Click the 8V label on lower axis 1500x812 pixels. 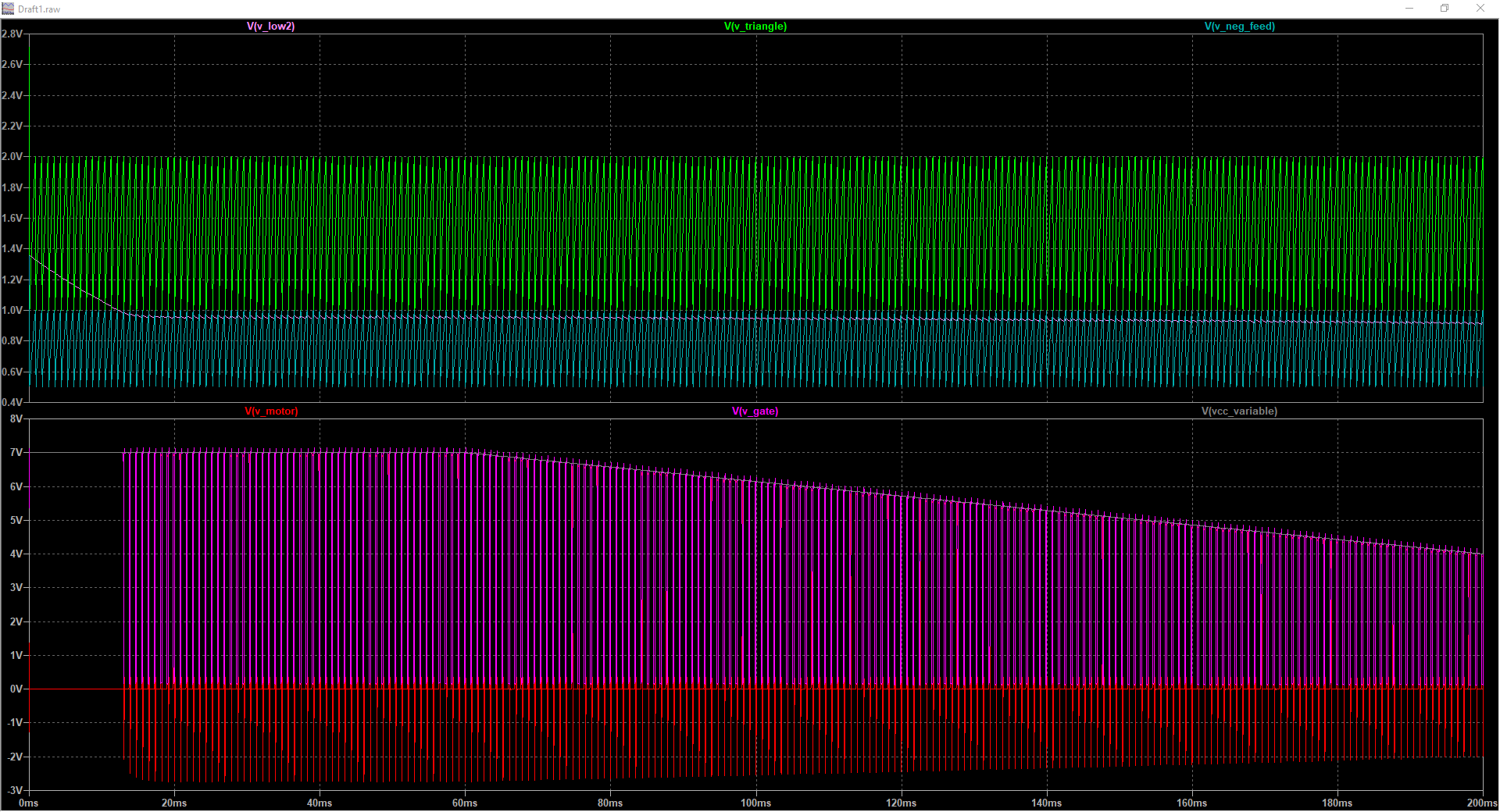coord(16,419)
